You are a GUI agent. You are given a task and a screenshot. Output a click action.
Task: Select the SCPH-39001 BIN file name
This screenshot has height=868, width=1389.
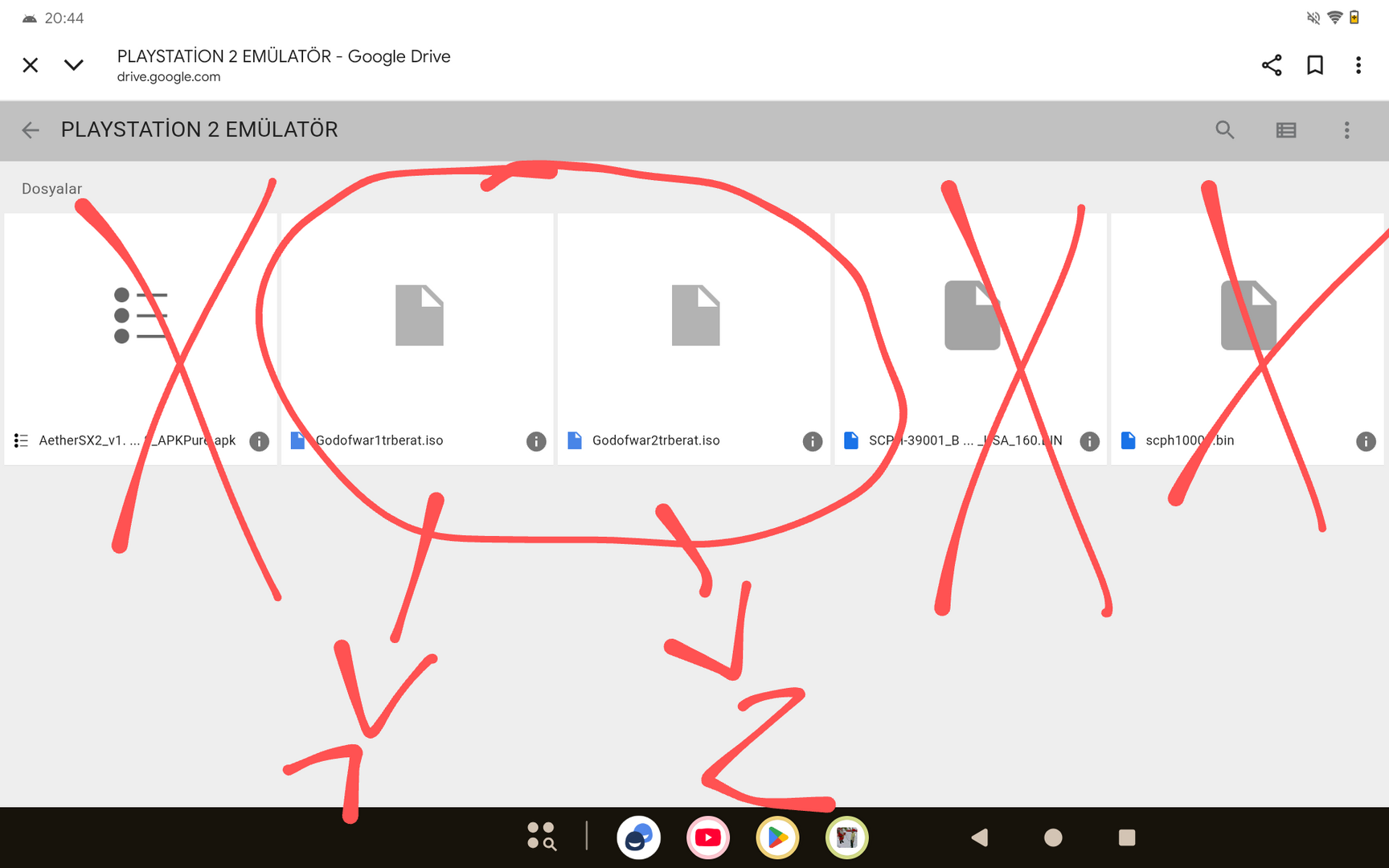click(x=965, y=440)
